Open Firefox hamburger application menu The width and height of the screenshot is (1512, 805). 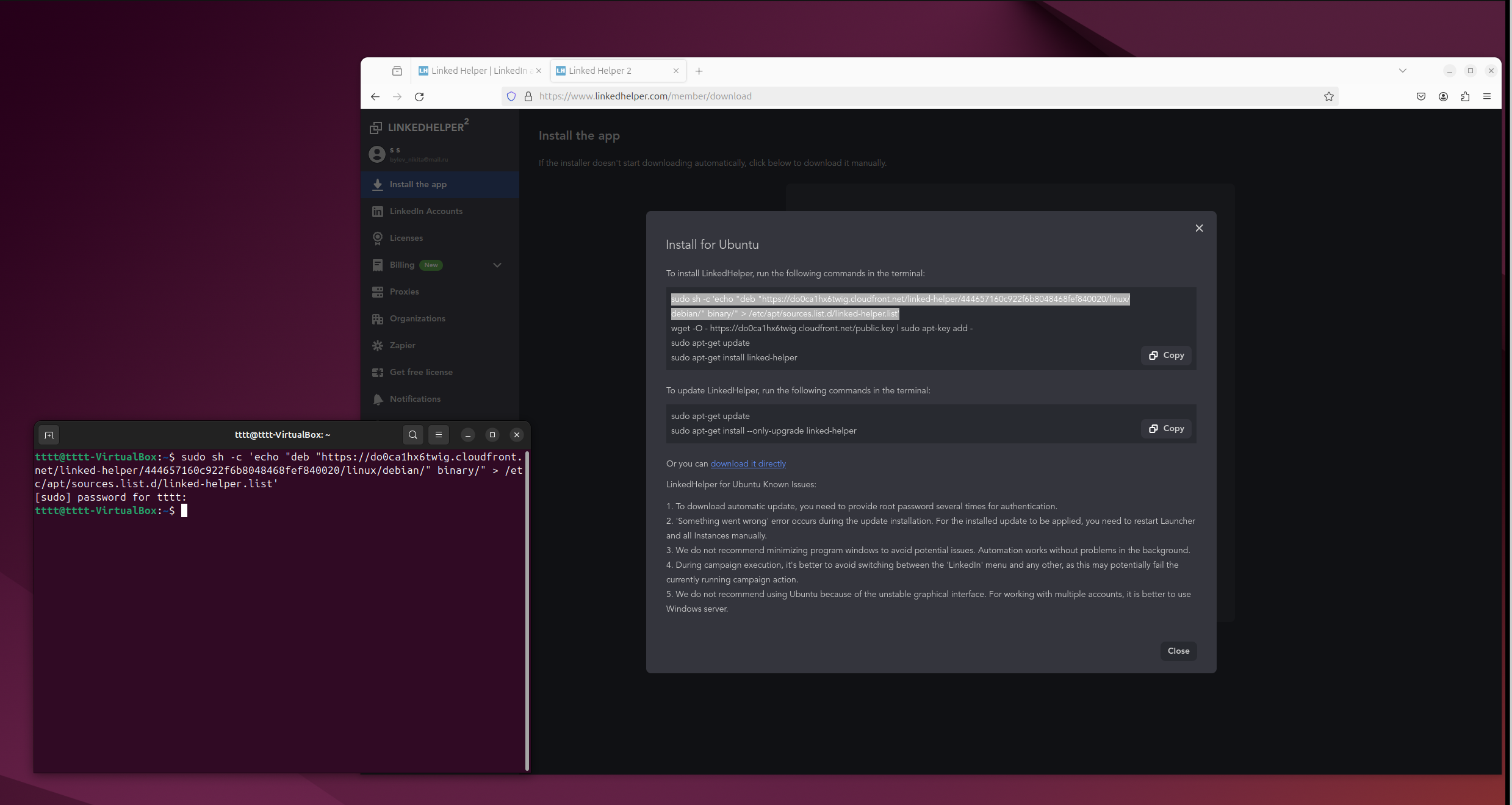(1487, 96)
